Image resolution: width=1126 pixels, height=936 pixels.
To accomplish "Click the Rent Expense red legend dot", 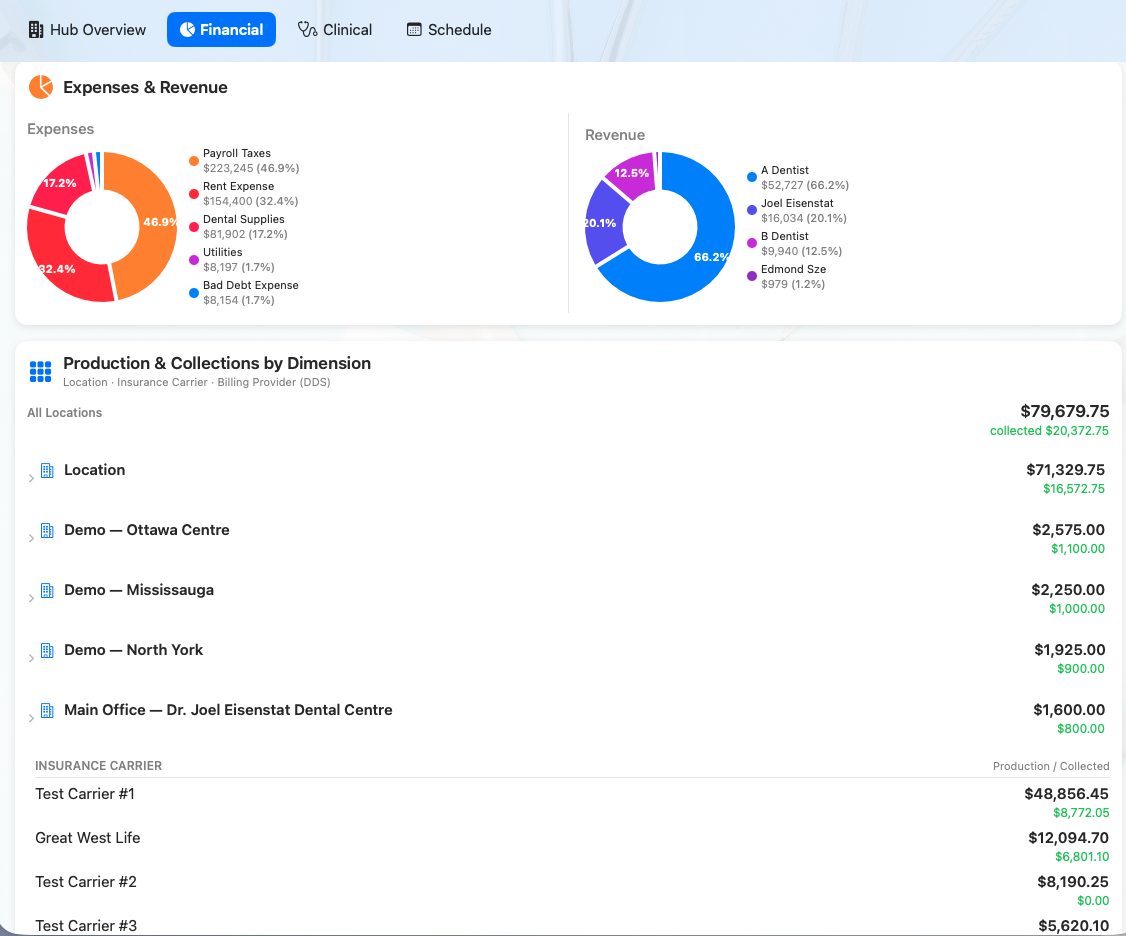I will [194, 194].
